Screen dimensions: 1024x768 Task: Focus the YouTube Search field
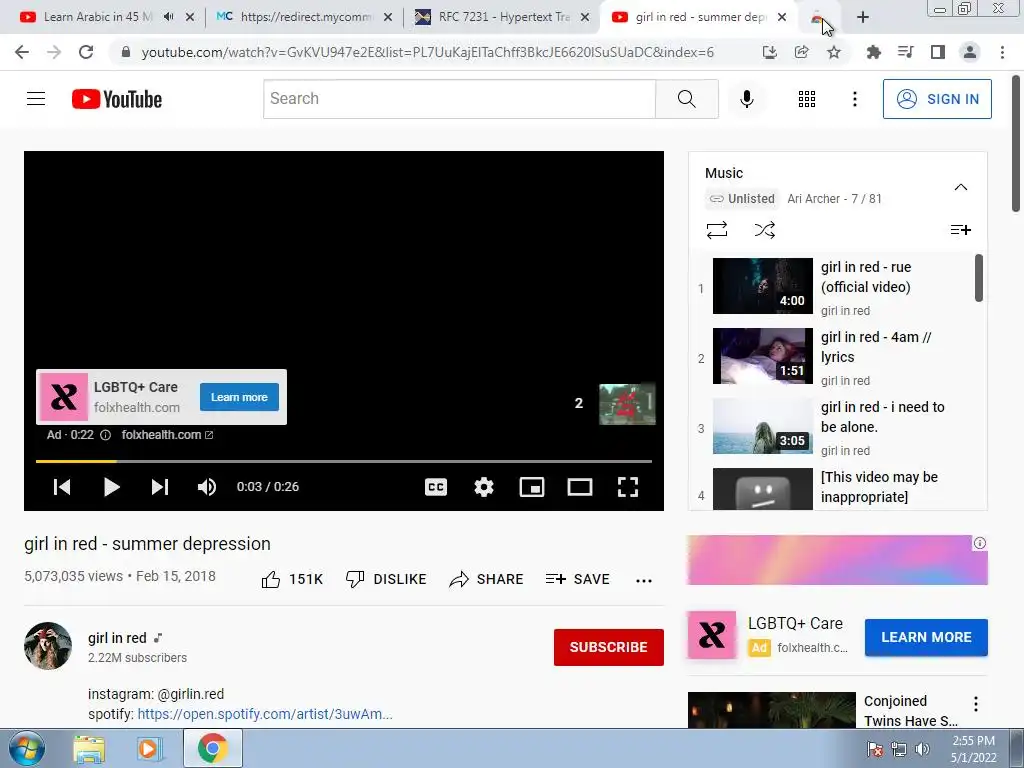459,99
